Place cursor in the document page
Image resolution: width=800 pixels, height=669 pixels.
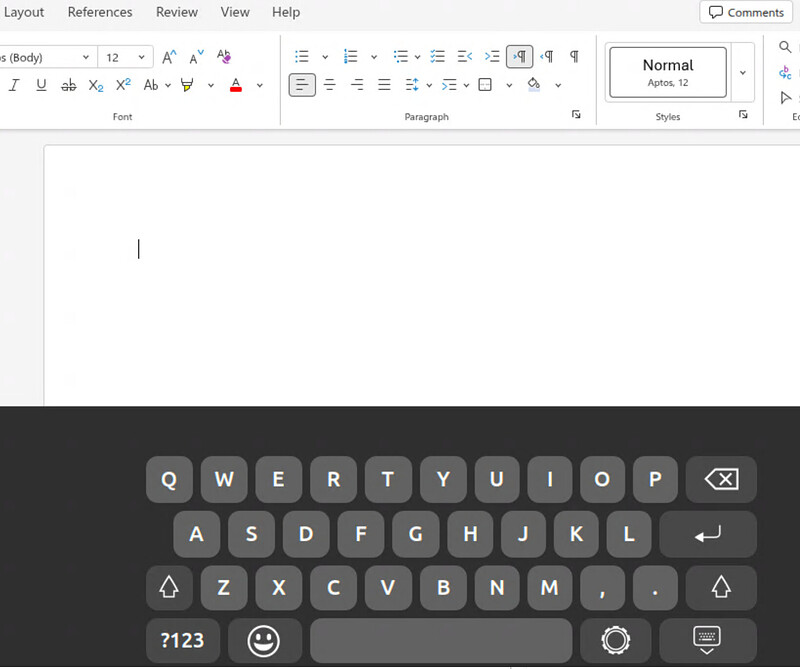tap(421, 276)
